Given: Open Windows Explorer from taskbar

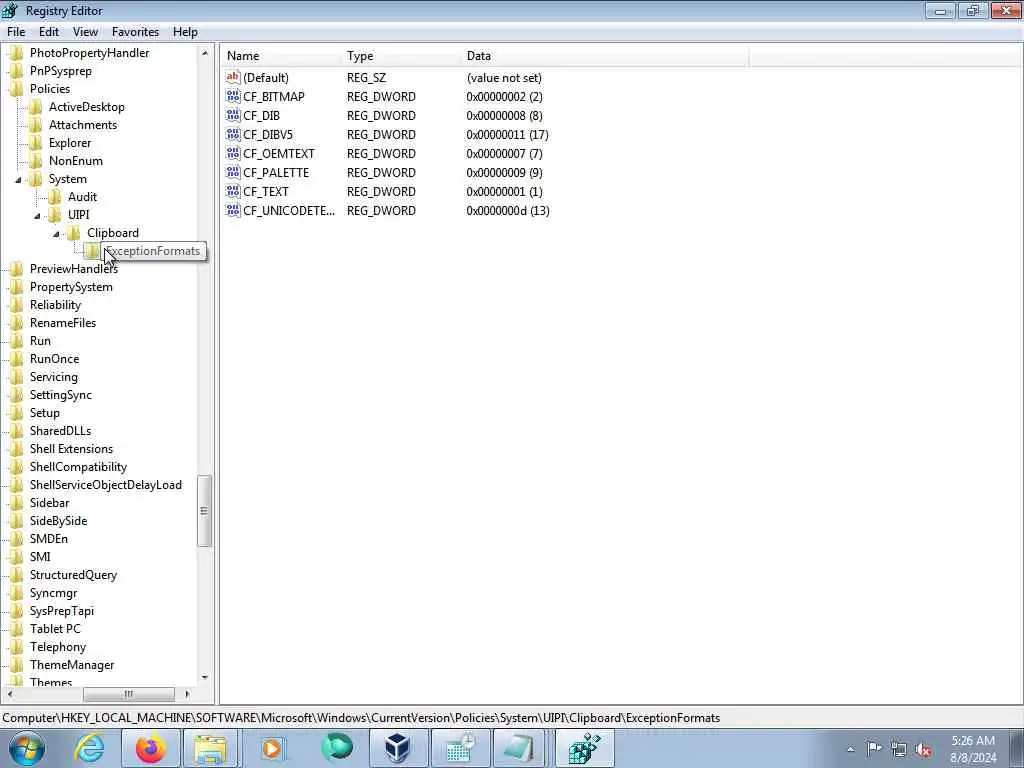Looking at the screenshot, I should (x=211, y=748).
